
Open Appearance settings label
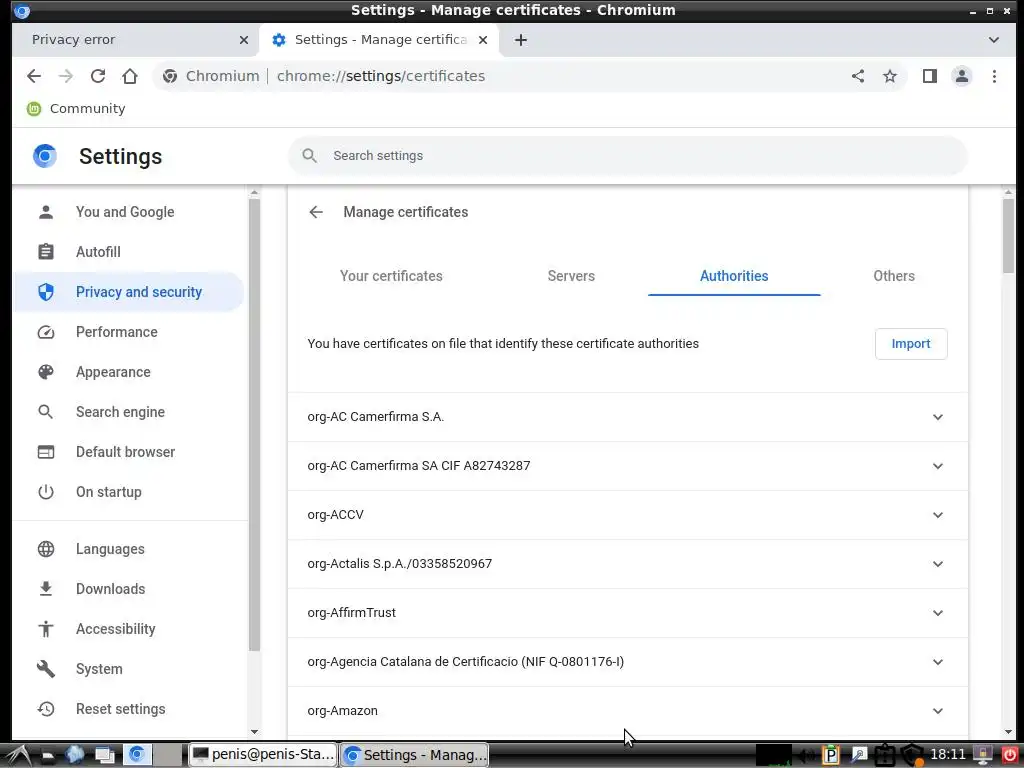(113, 372)
